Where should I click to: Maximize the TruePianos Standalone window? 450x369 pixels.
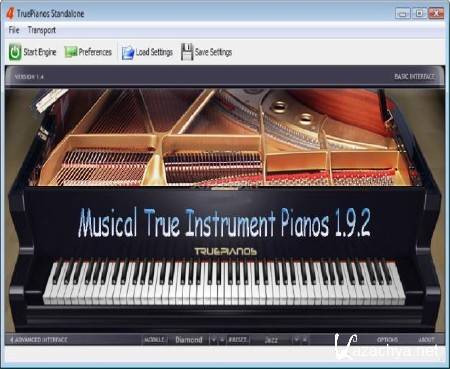click(419, 13)
